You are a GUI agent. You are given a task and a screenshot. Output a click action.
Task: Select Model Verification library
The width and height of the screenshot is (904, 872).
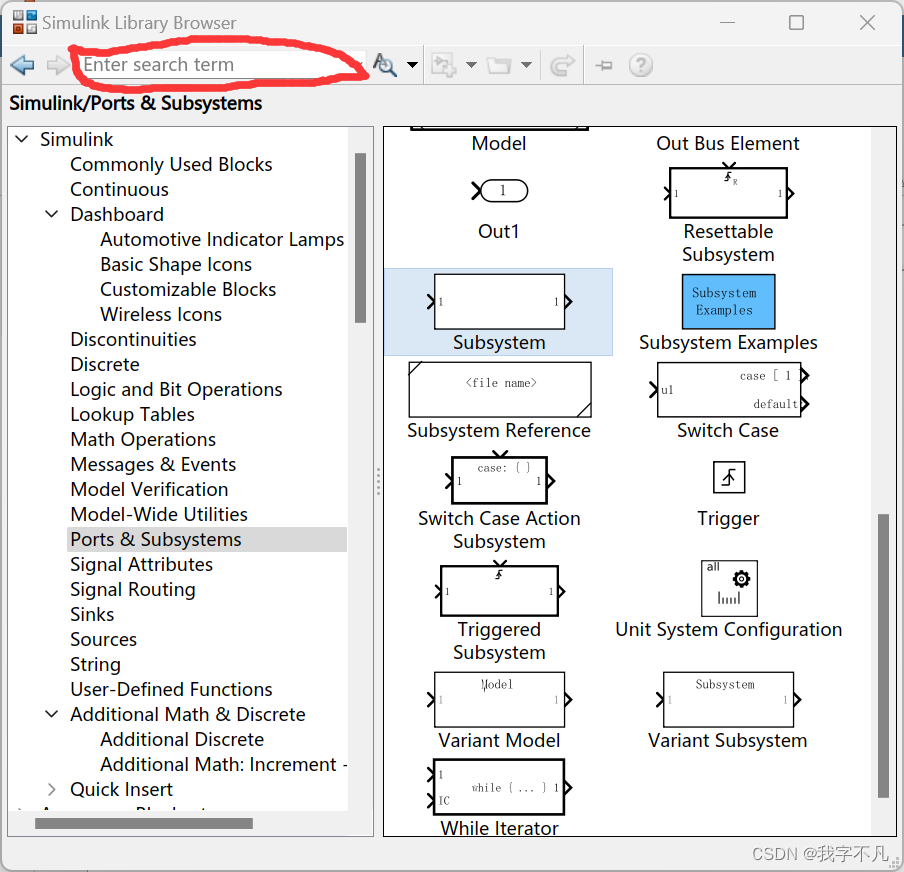149,489
